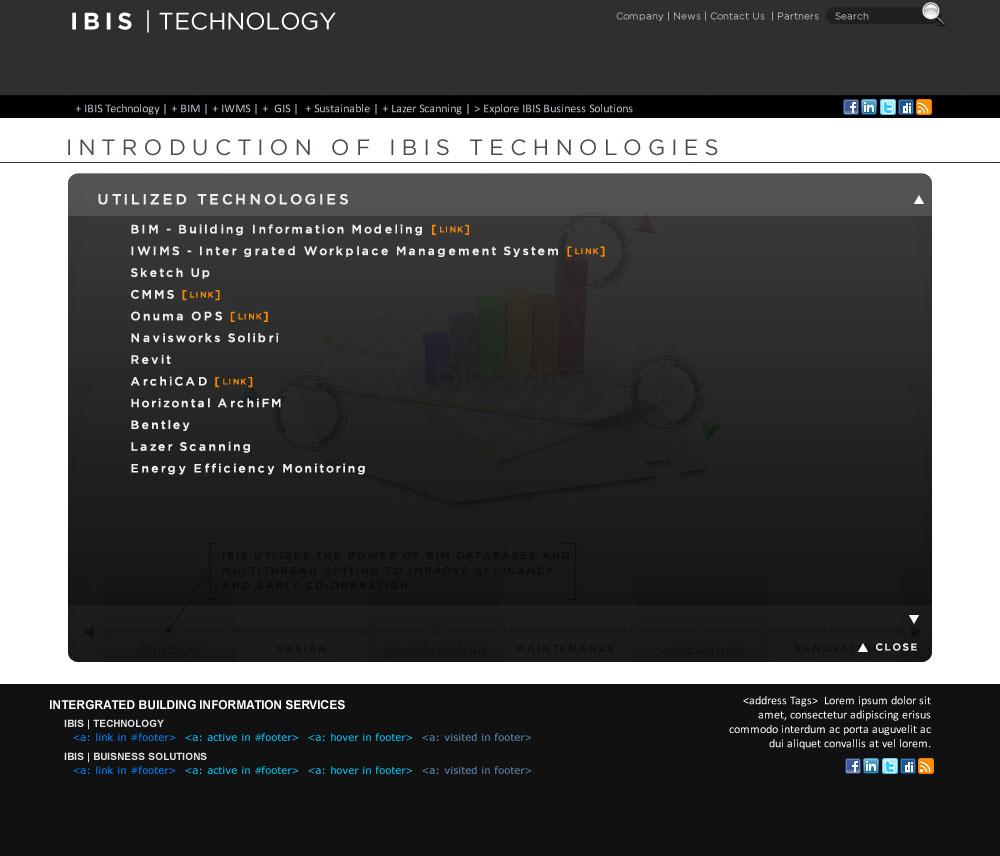Select the + BIM menu item
Image resolution: width=1000 pixels, height=856 pixels.
tap(186, 108)
